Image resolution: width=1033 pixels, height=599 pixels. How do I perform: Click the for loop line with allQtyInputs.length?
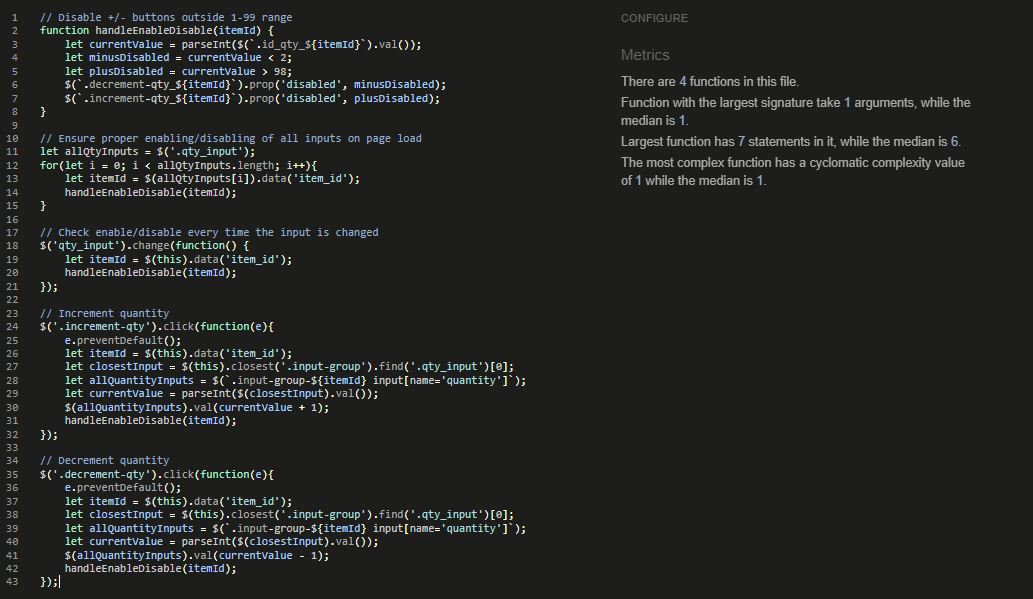179,165
